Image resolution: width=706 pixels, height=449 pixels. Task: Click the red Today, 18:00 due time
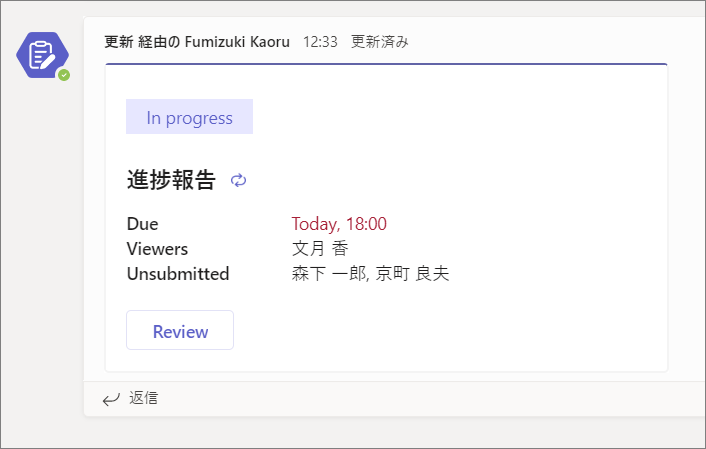click(339, 224)
